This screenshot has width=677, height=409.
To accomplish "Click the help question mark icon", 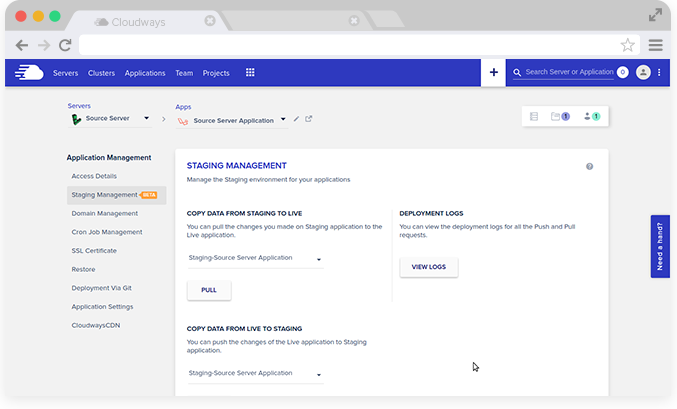I will tap(590, 166).
